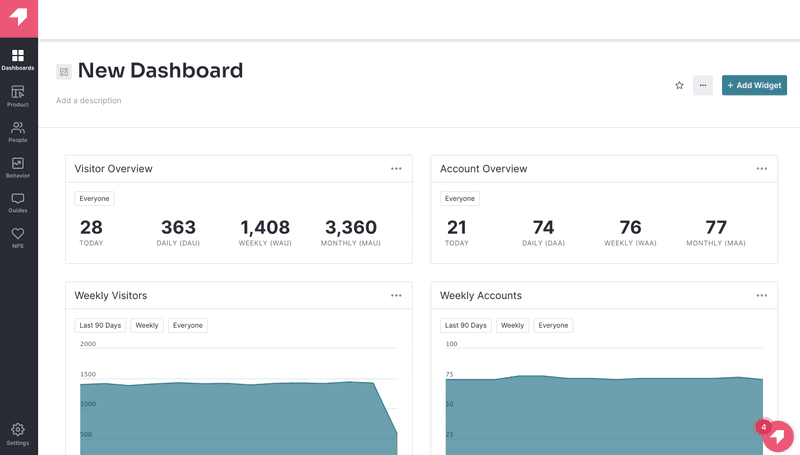Open the resource center badge with 4 notifications
The height and width of the screenshot is (455, 800).
[x=776, y=436]
